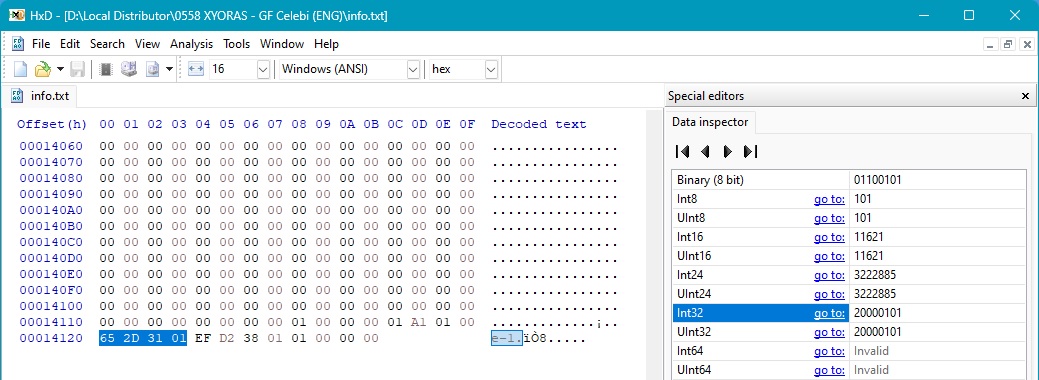Select the Int16 value 11621

pos(869,237)
